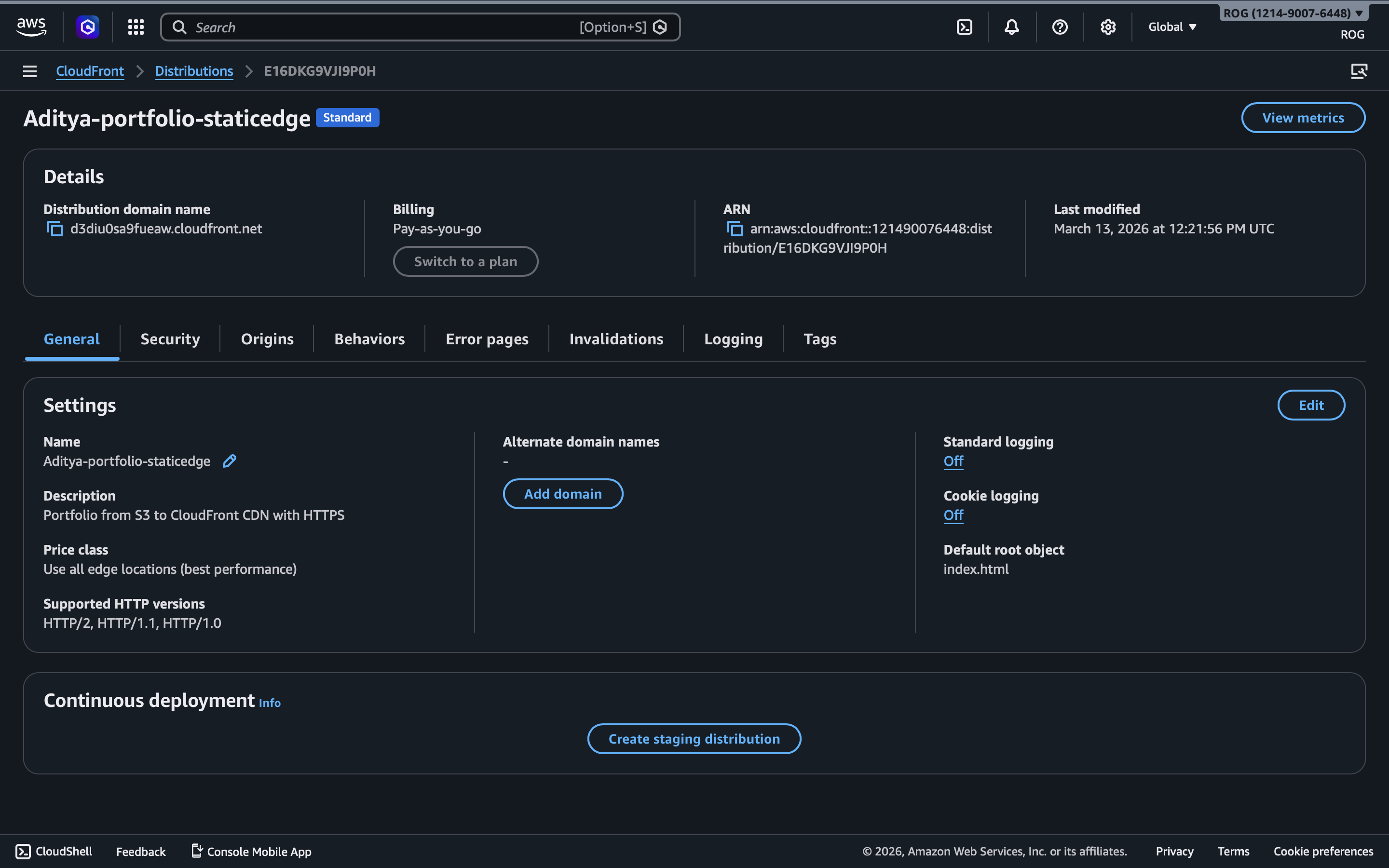Open the notifications bell
Viewport: 1389px width, 868px height.
tap(1012, 27)
